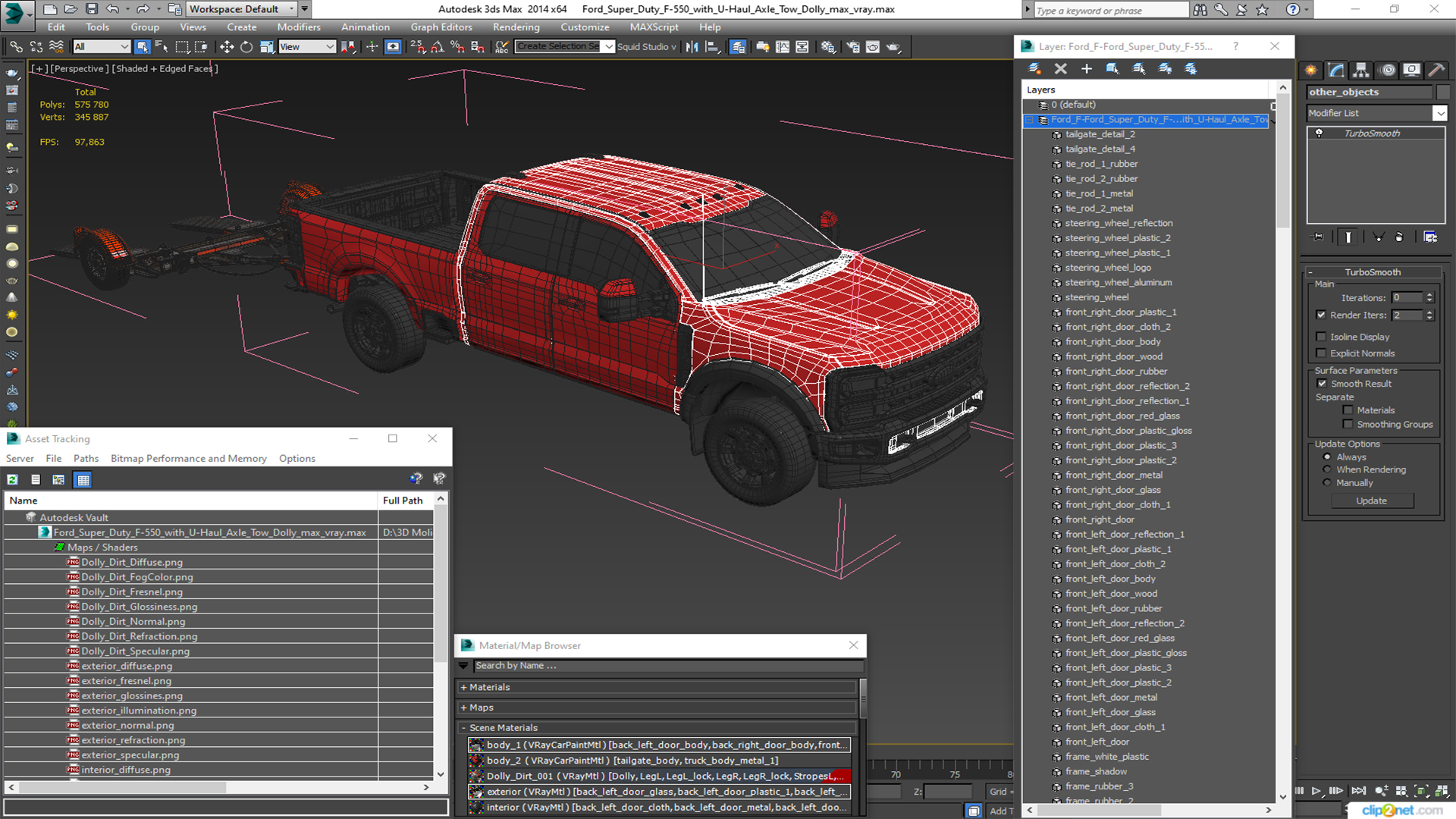Screen dimensions: 1456x819
Task: Collapse the Ford_F-Ford_Super_Duty layer tree
Action: pos(1030,120)
